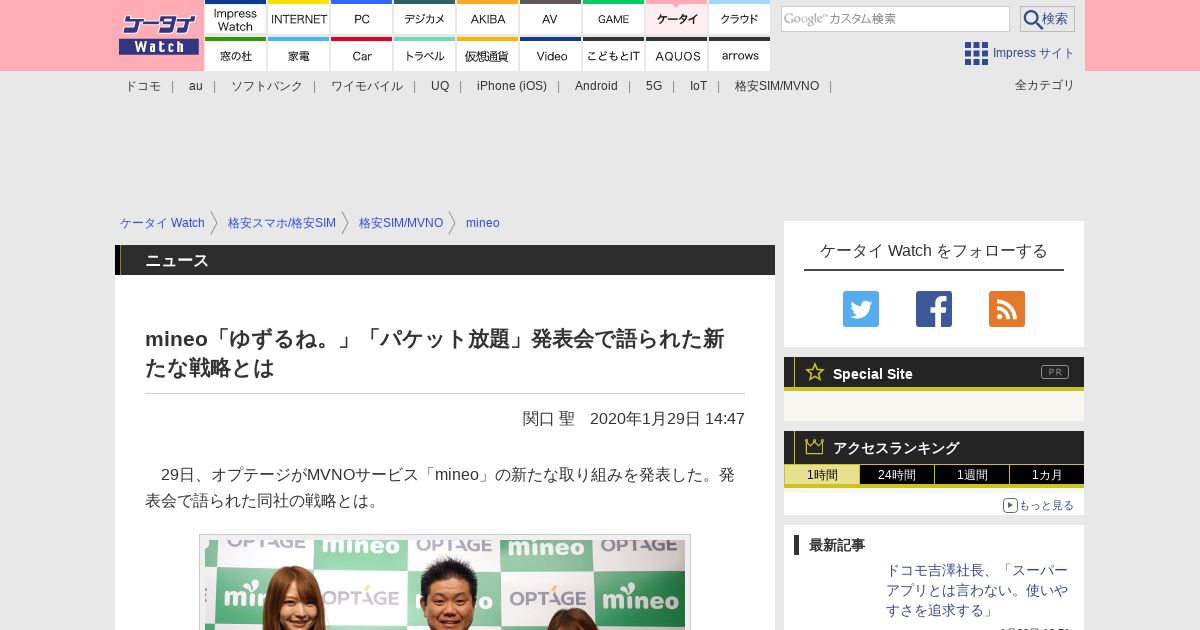Click the アクセスランキング crown icon
The height and width of the screenshot is (630, 1200).
(815, 447)
